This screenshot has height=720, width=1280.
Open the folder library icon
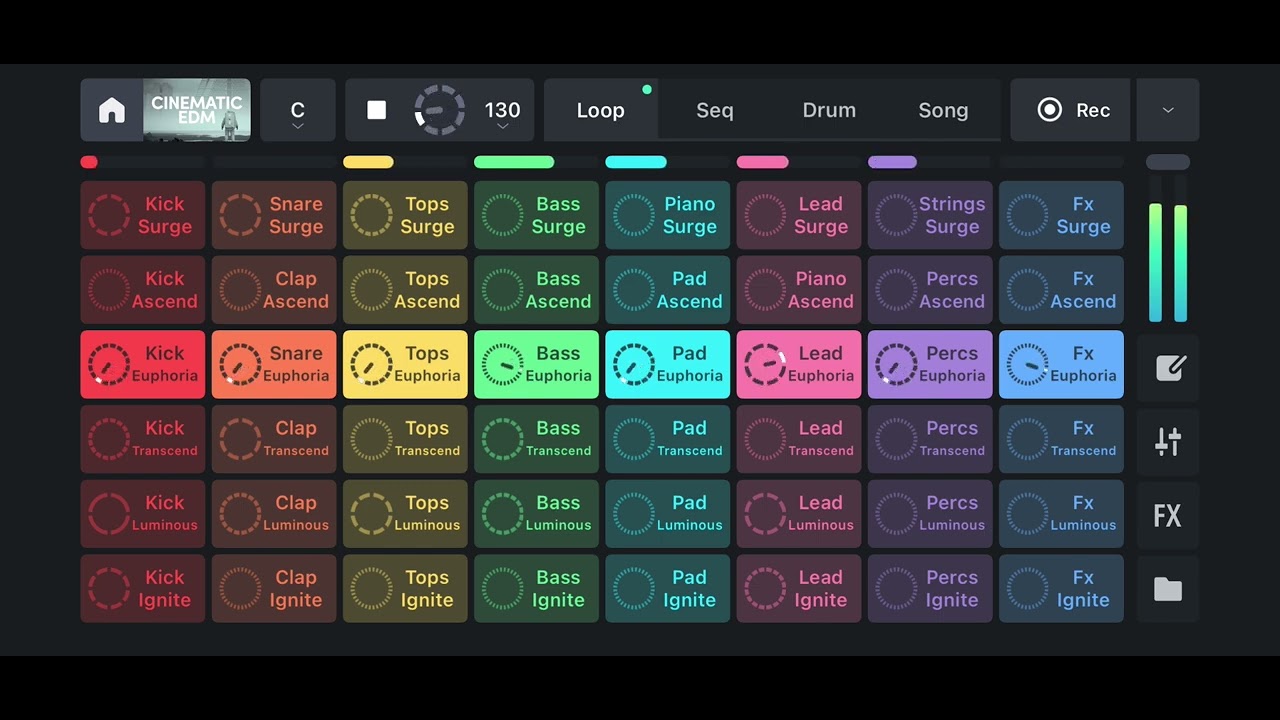pos(1168,590)
